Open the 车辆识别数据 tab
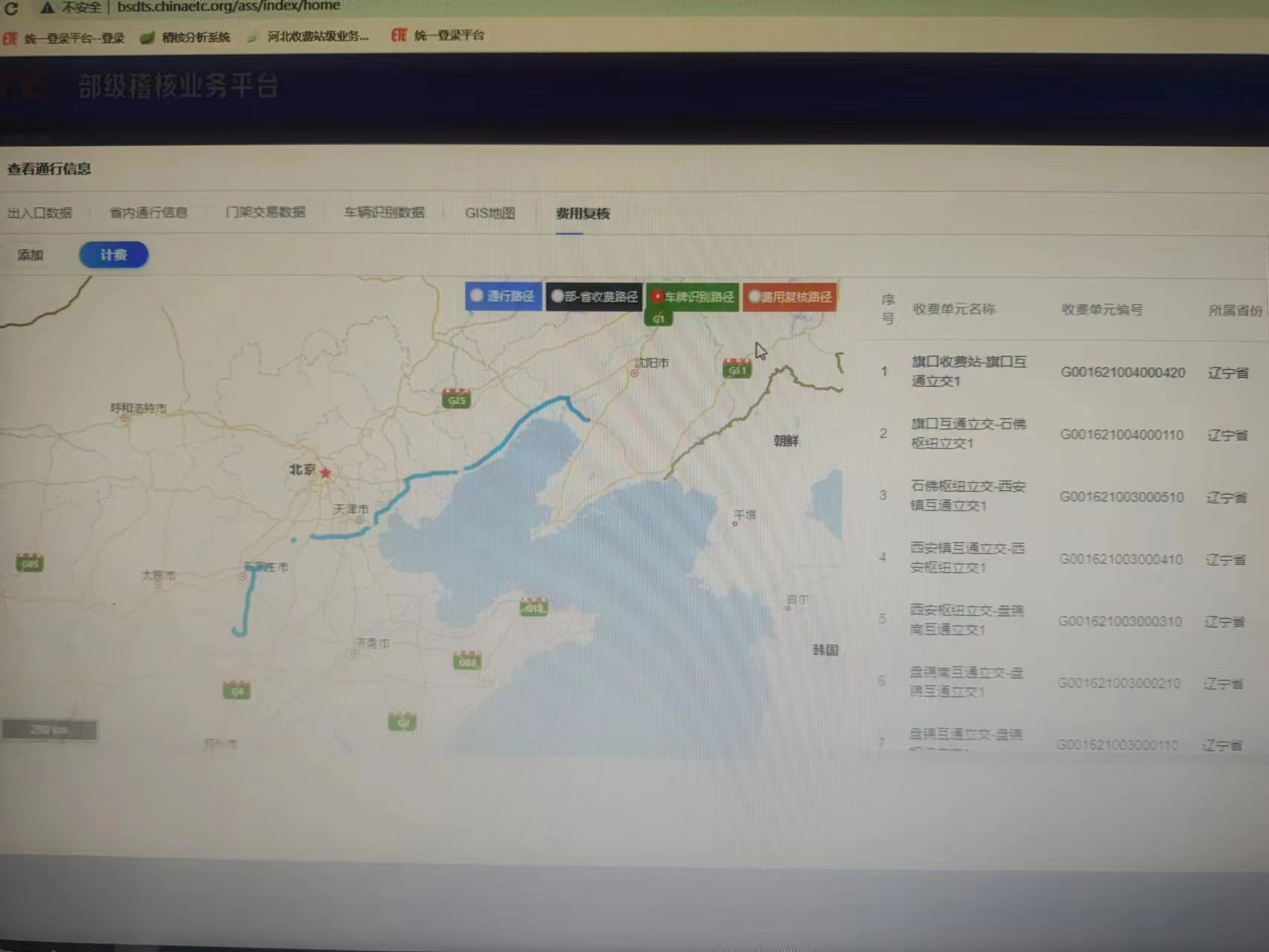1269x952 pixels. (384, 212)
